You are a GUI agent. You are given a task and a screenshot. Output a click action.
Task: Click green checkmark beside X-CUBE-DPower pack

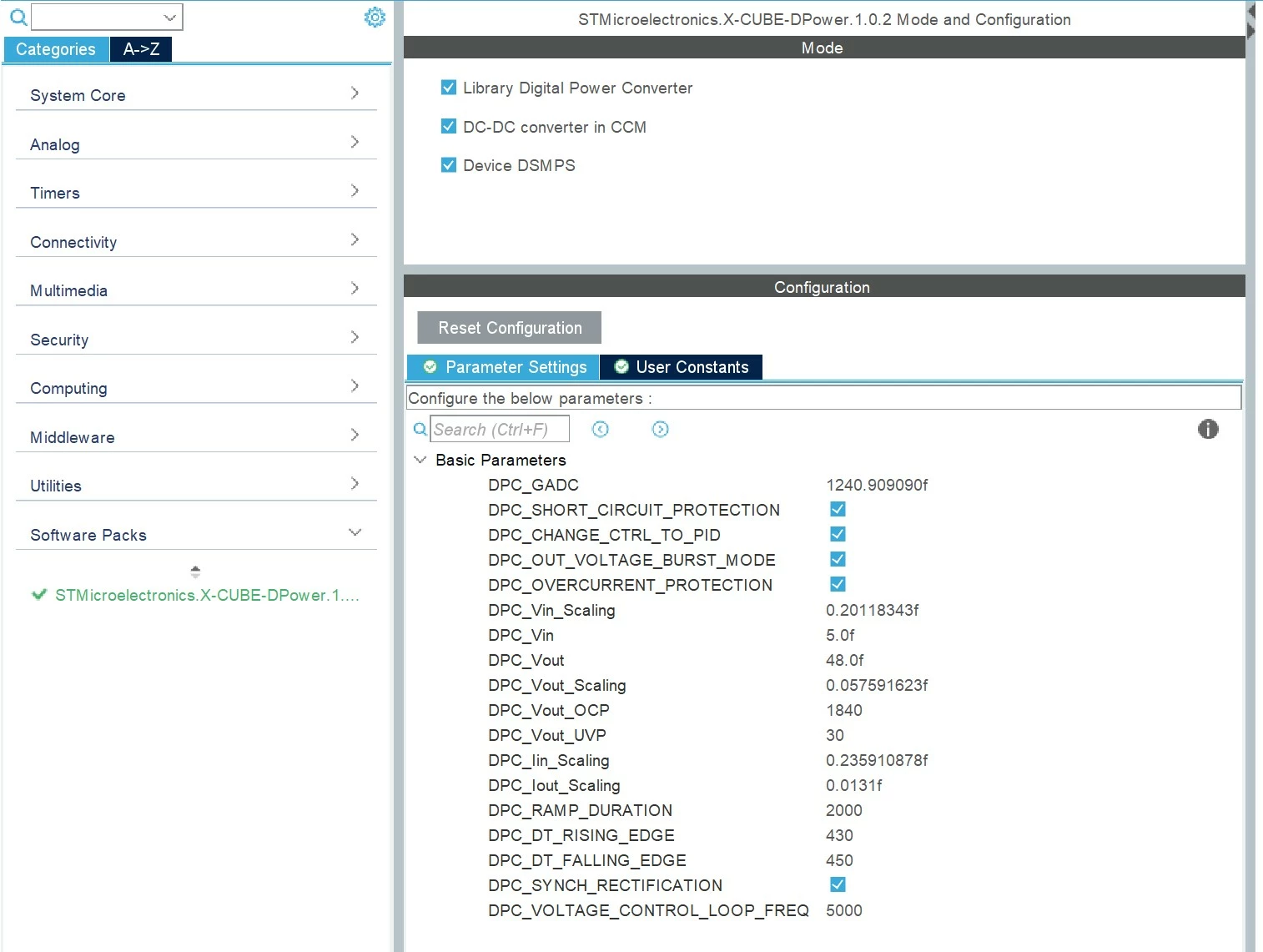click(38, 595)
